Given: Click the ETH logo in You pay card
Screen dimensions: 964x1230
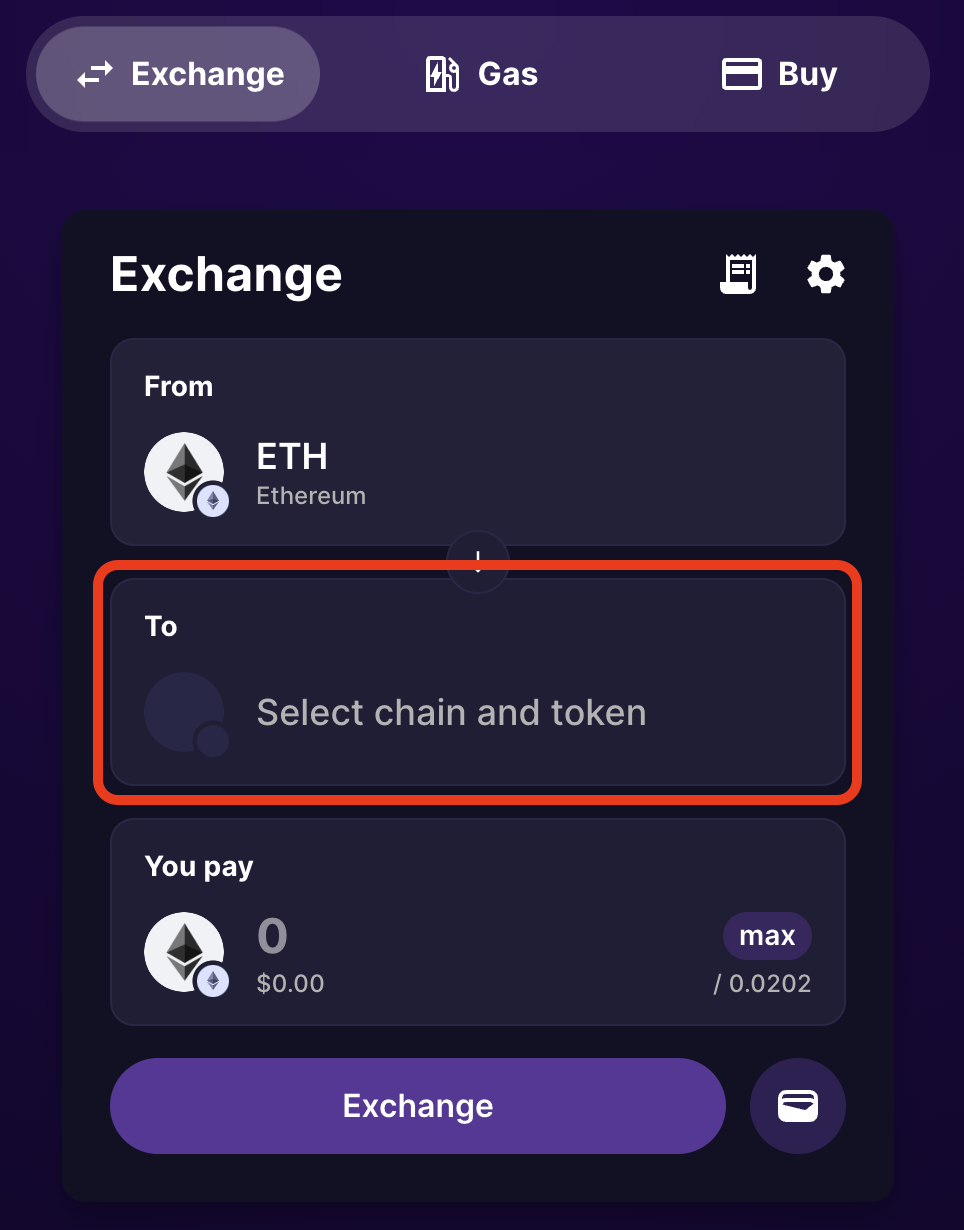Looking at the screenshot, I should 184,952.
